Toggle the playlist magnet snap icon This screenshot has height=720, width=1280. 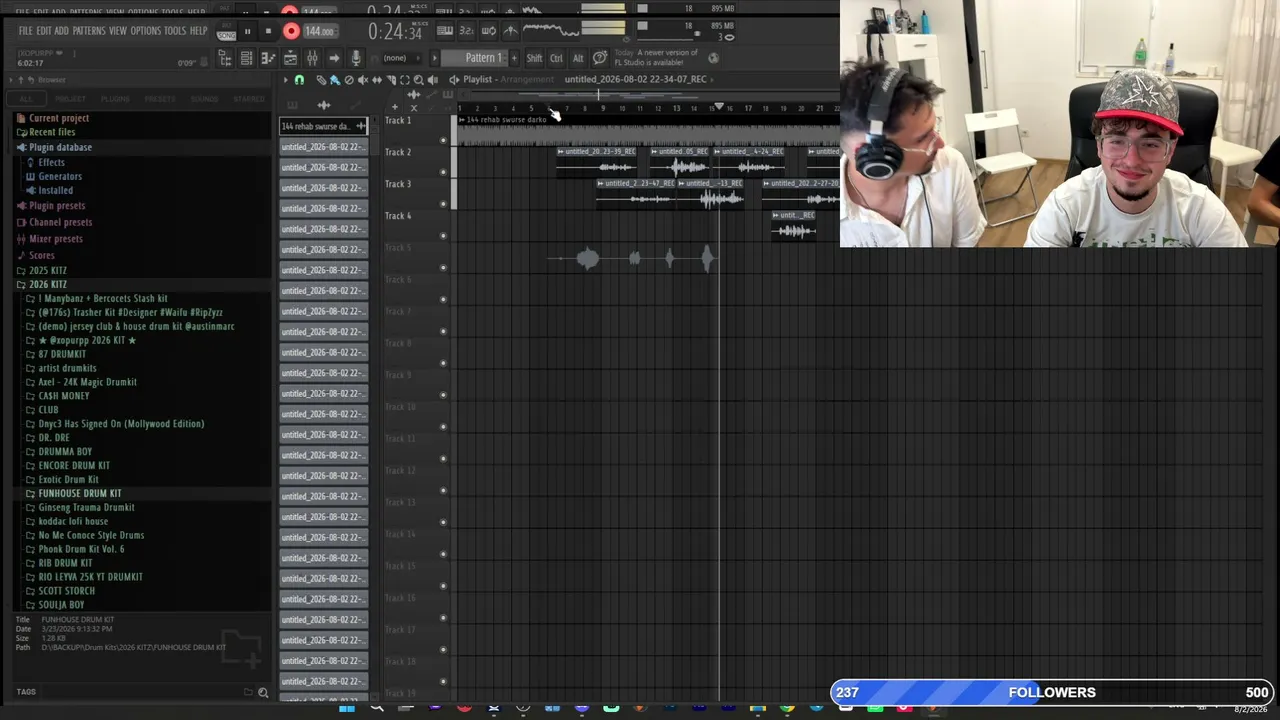point(299,80)
